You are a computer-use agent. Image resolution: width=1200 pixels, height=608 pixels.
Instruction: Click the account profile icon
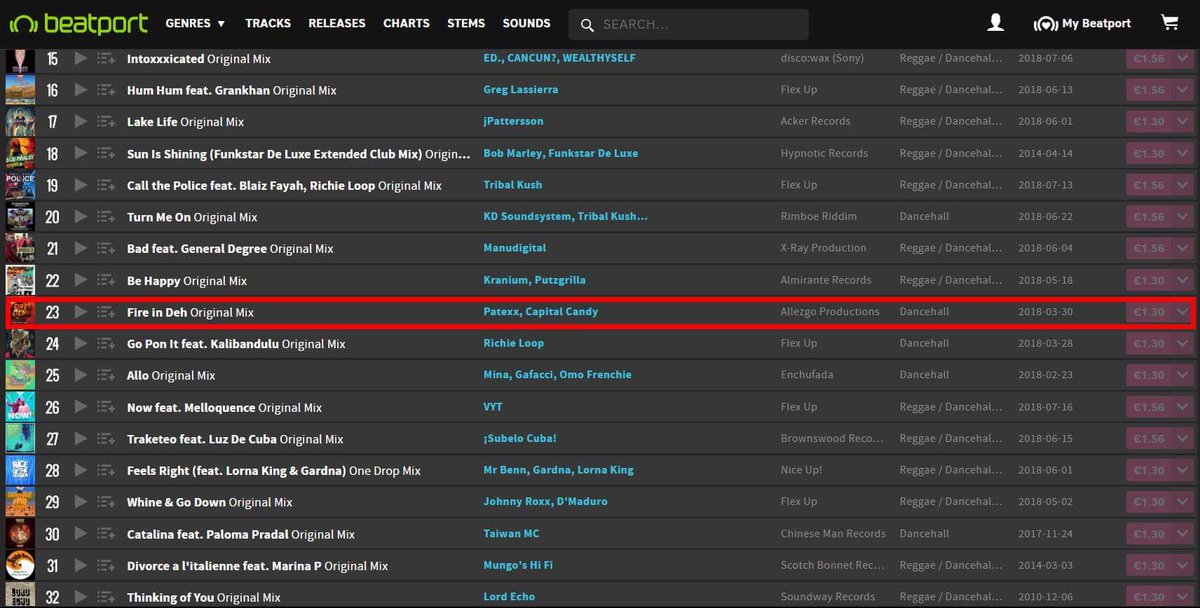click(x=995, y=22)
